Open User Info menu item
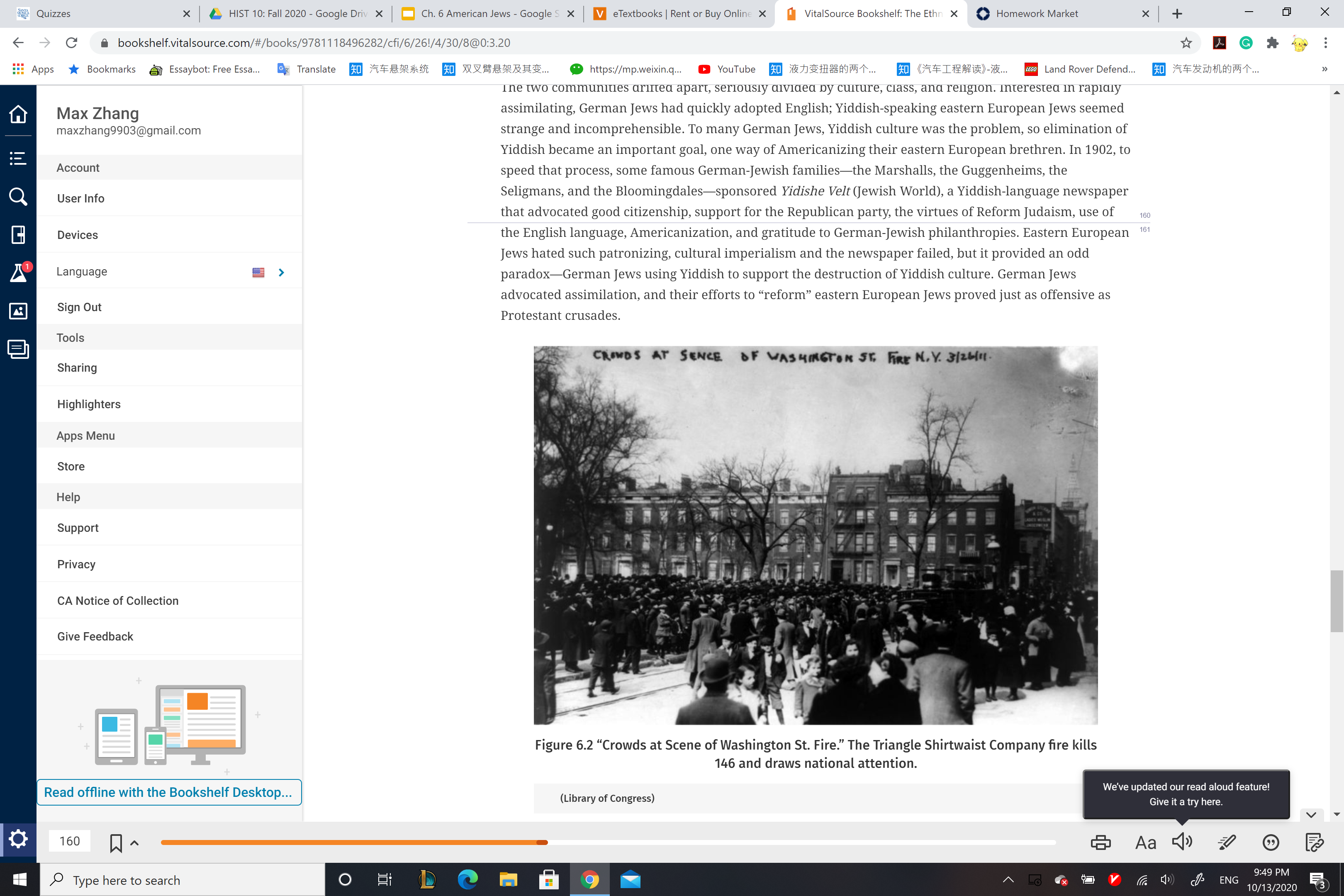Image resolution: width=1344 pixels, height=896 pixels. 169,198
